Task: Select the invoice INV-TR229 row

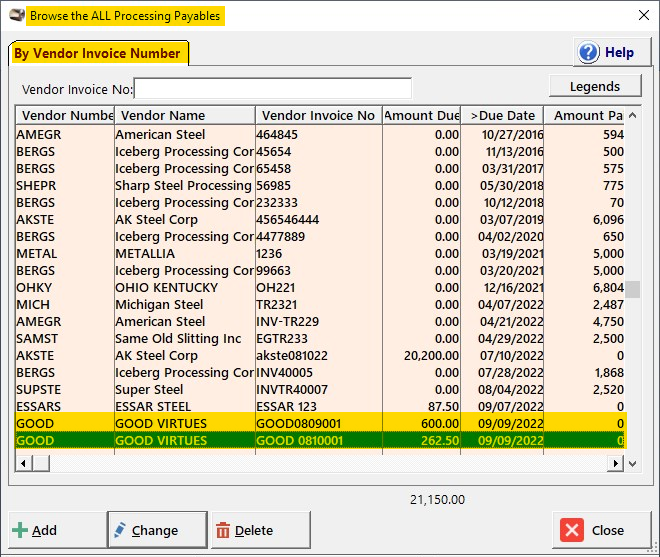Action: [320, 322]
